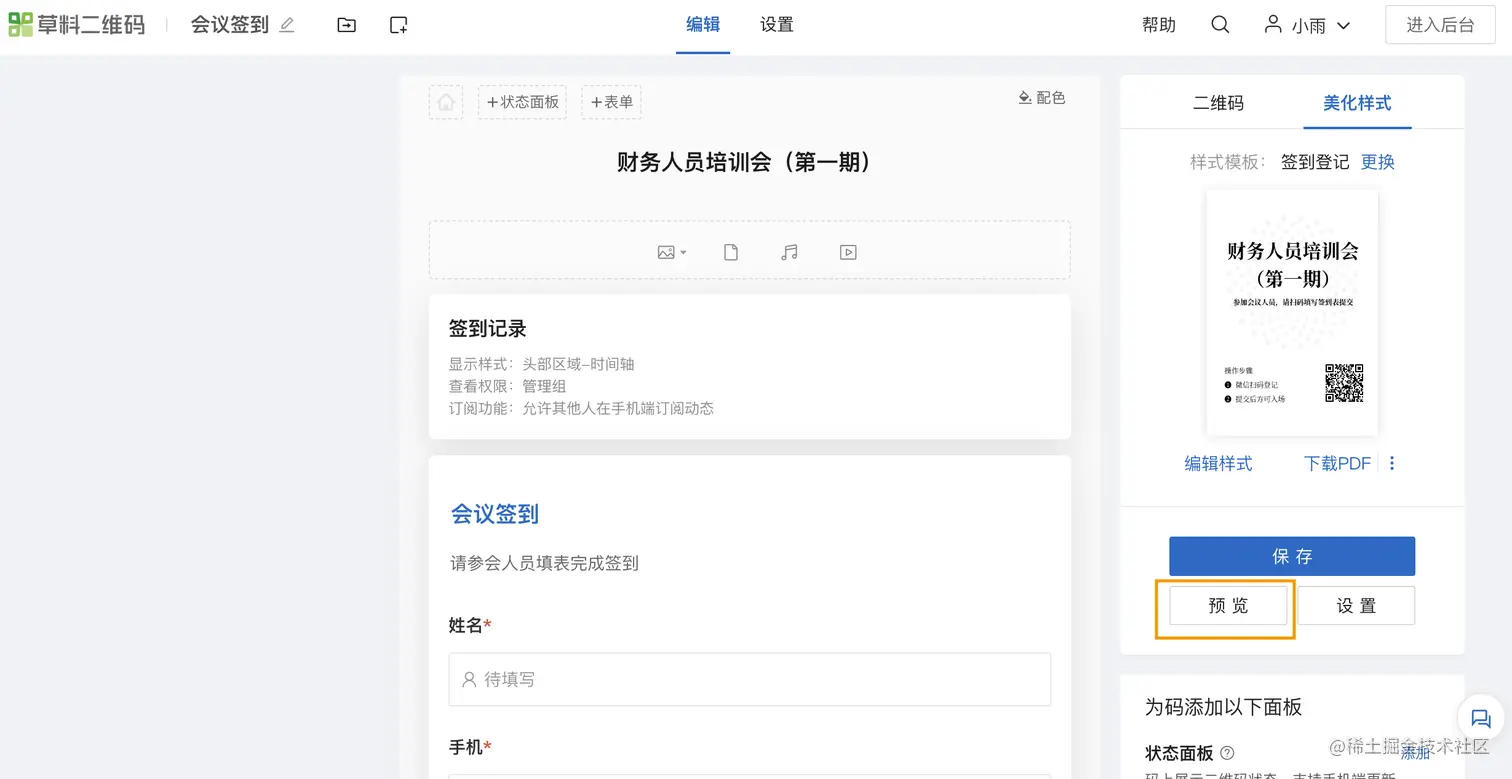Insert audio via music note icon
The height and width of the screenshot is (779, 1512).
point(789,252)
